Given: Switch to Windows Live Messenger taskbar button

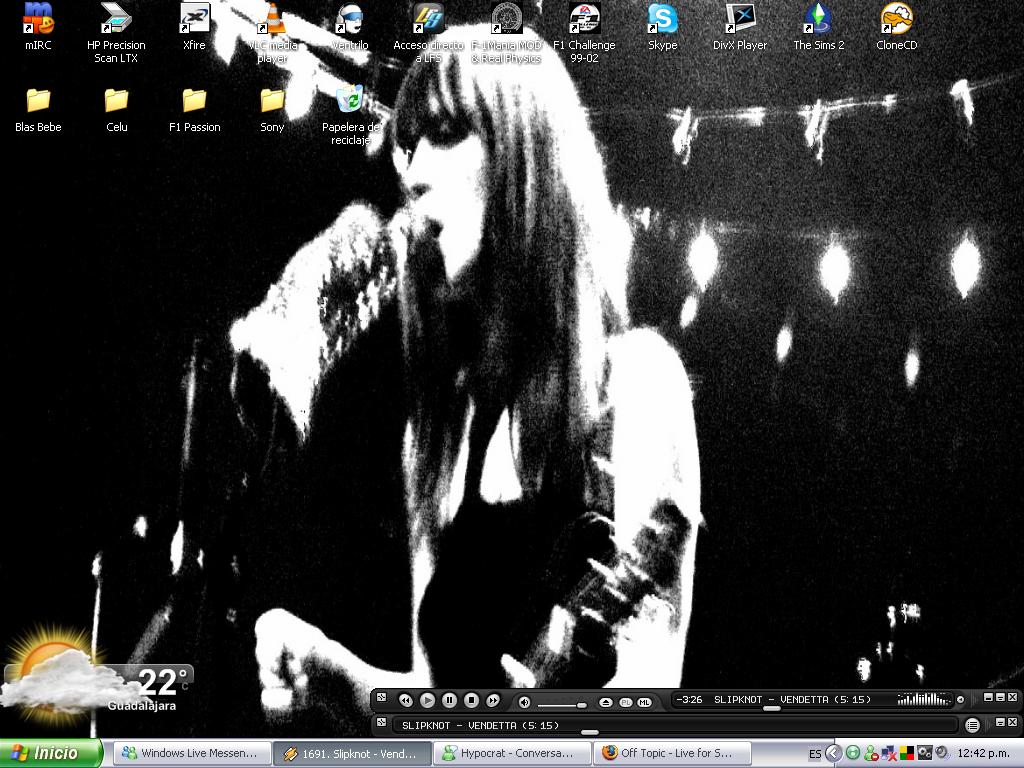Looking at the screenshot, I should coord(191,754).
